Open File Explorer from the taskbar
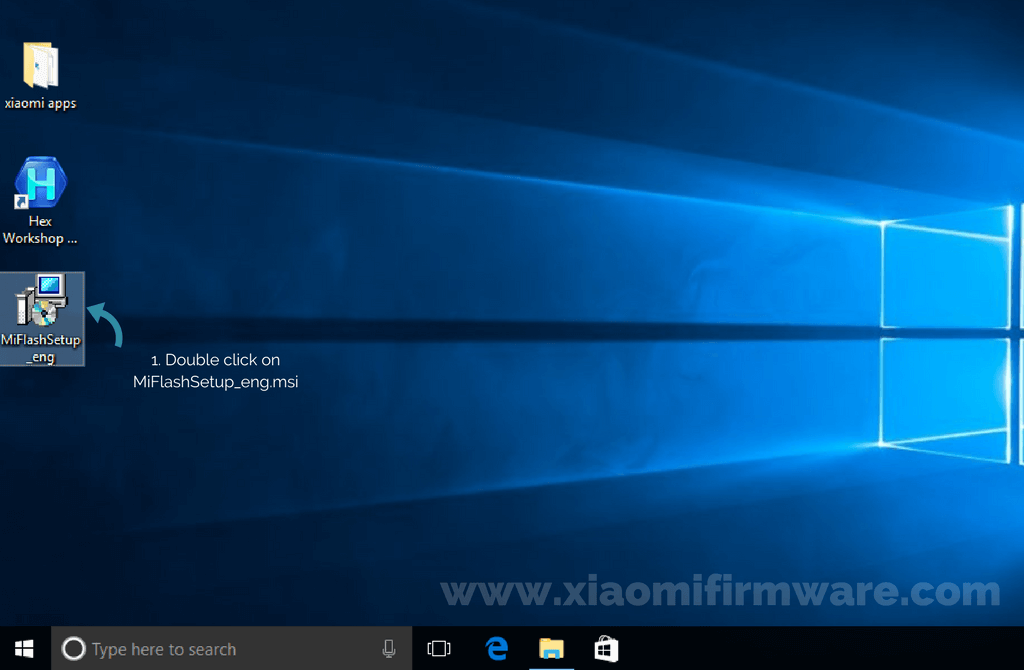 (551, 648)
